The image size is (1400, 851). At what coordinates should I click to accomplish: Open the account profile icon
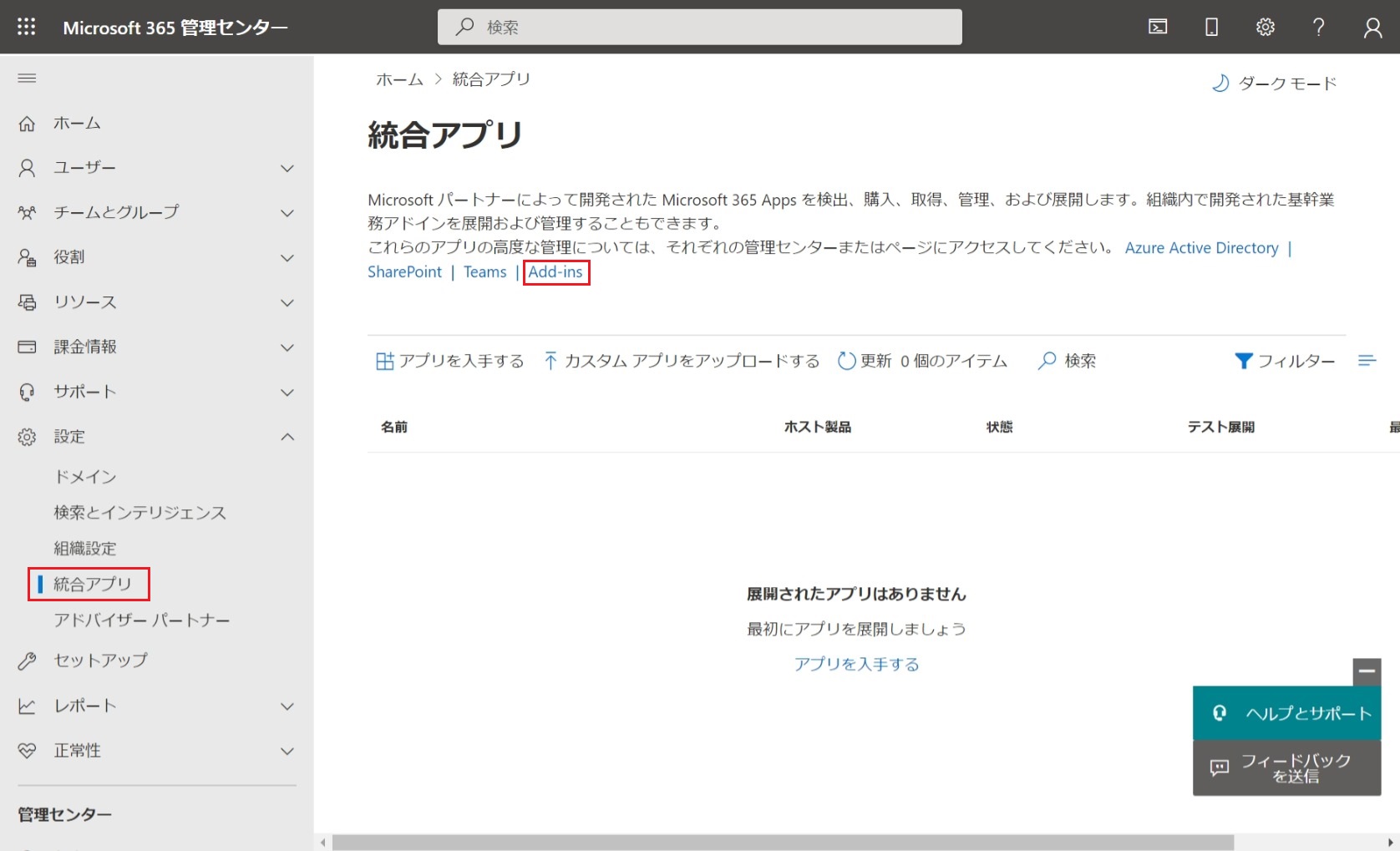coord(1372,28)
